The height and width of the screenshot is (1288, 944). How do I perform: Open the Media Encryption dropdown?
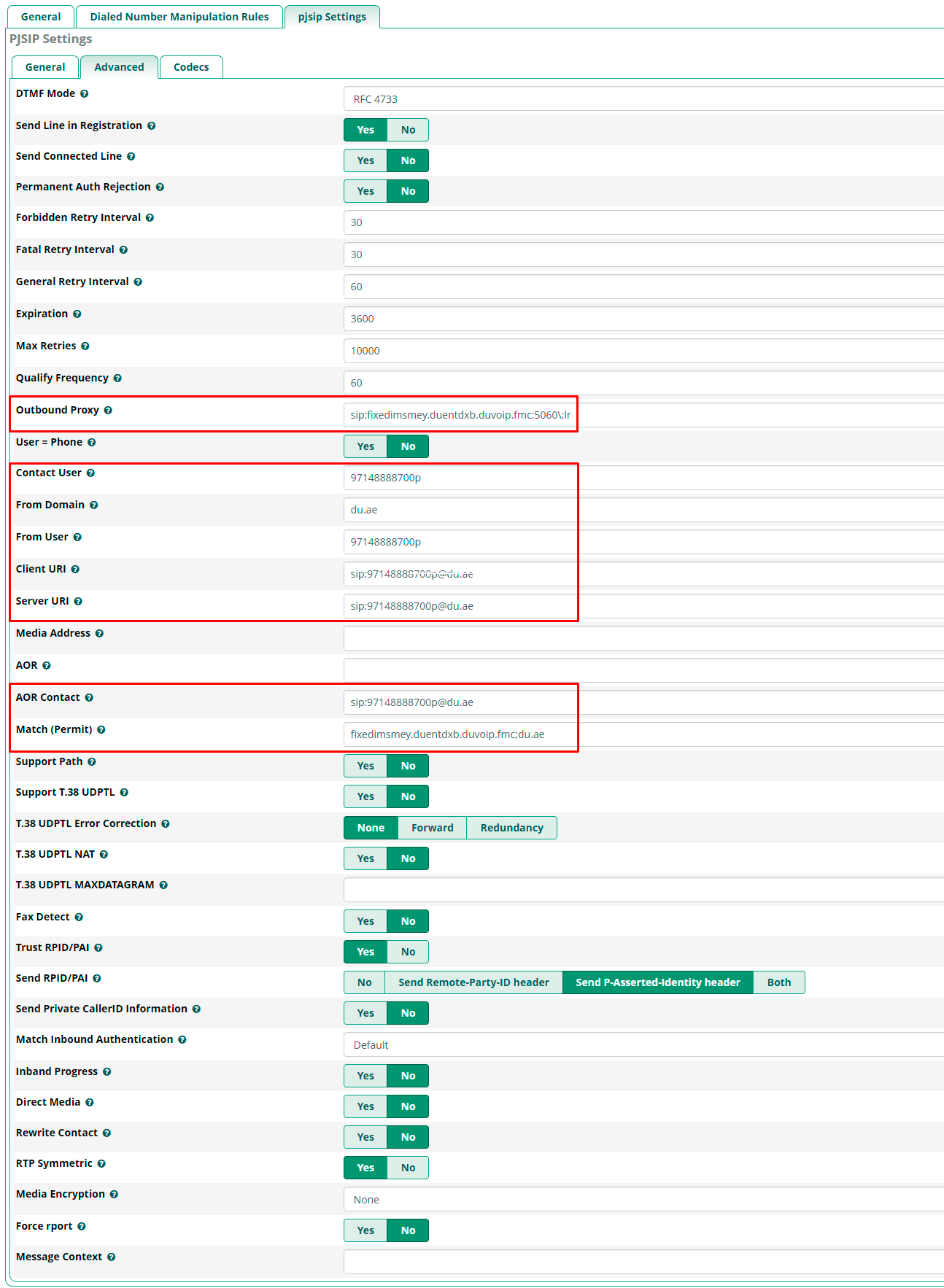click(642, 1200)
